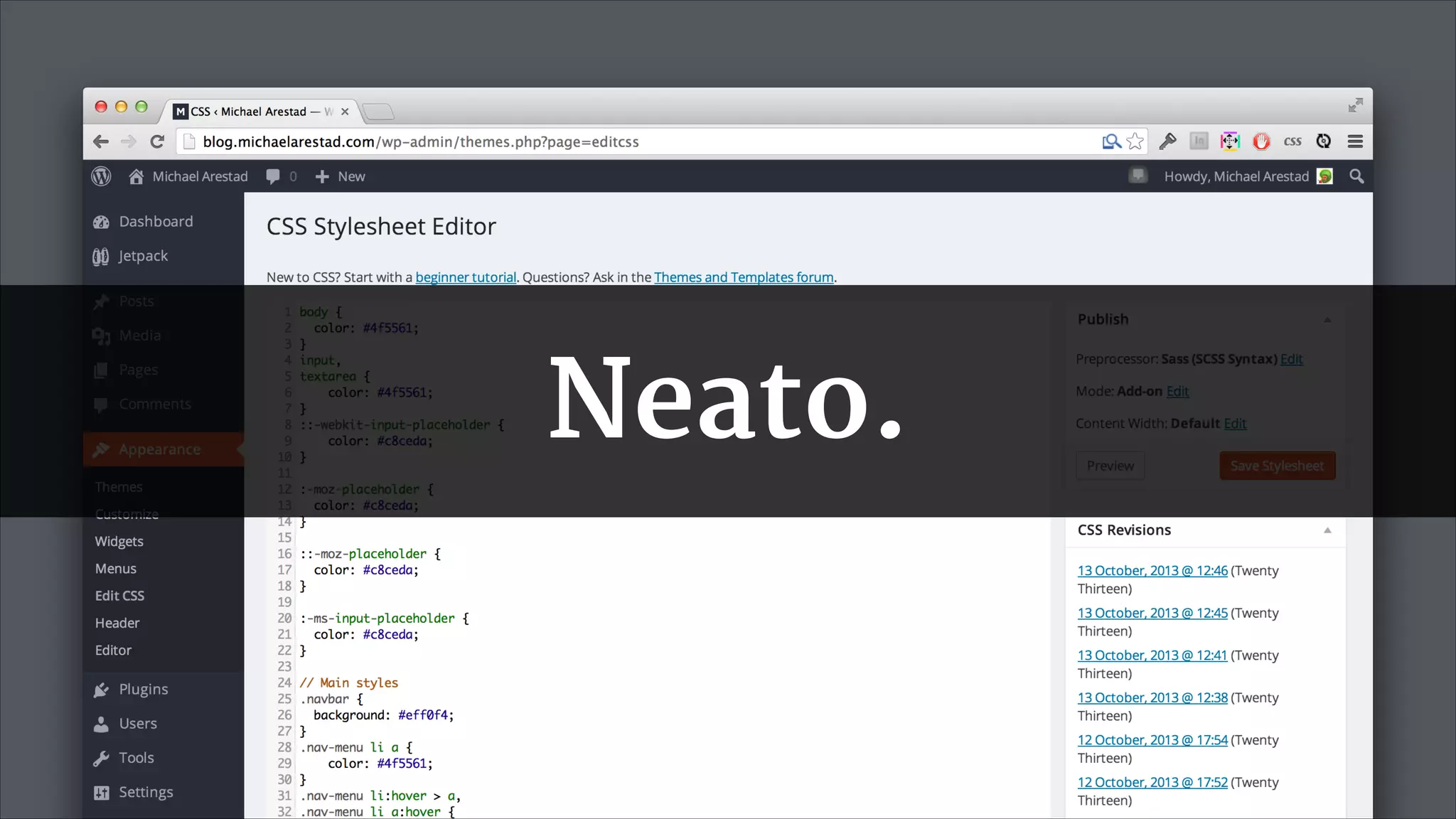The height and width of the screenshot is (819, 1456).
Task: Click the // Main styles comment line
Action: (x=348, y=682)
